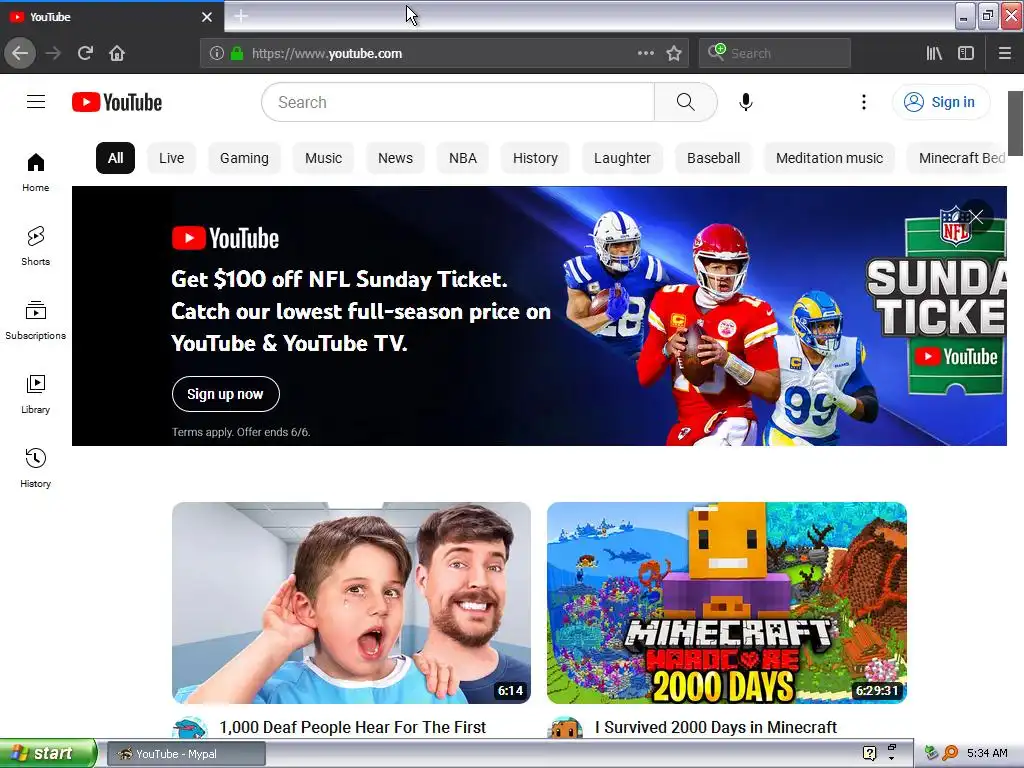The width and height of the screenshot is (1024, 768).
Task: Click the taskbar clock showing 5:34 AM
Action: point(987,753)
